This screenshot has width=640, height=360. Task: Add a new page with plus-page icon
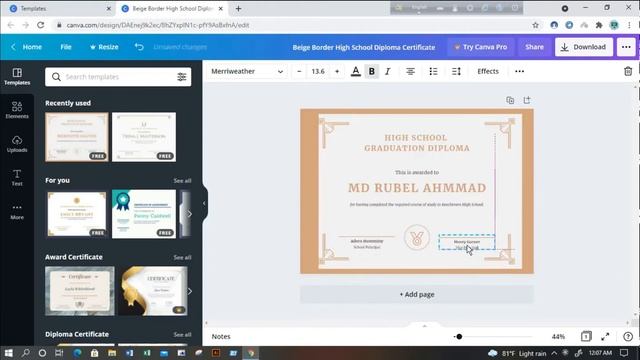coord(527,100)
